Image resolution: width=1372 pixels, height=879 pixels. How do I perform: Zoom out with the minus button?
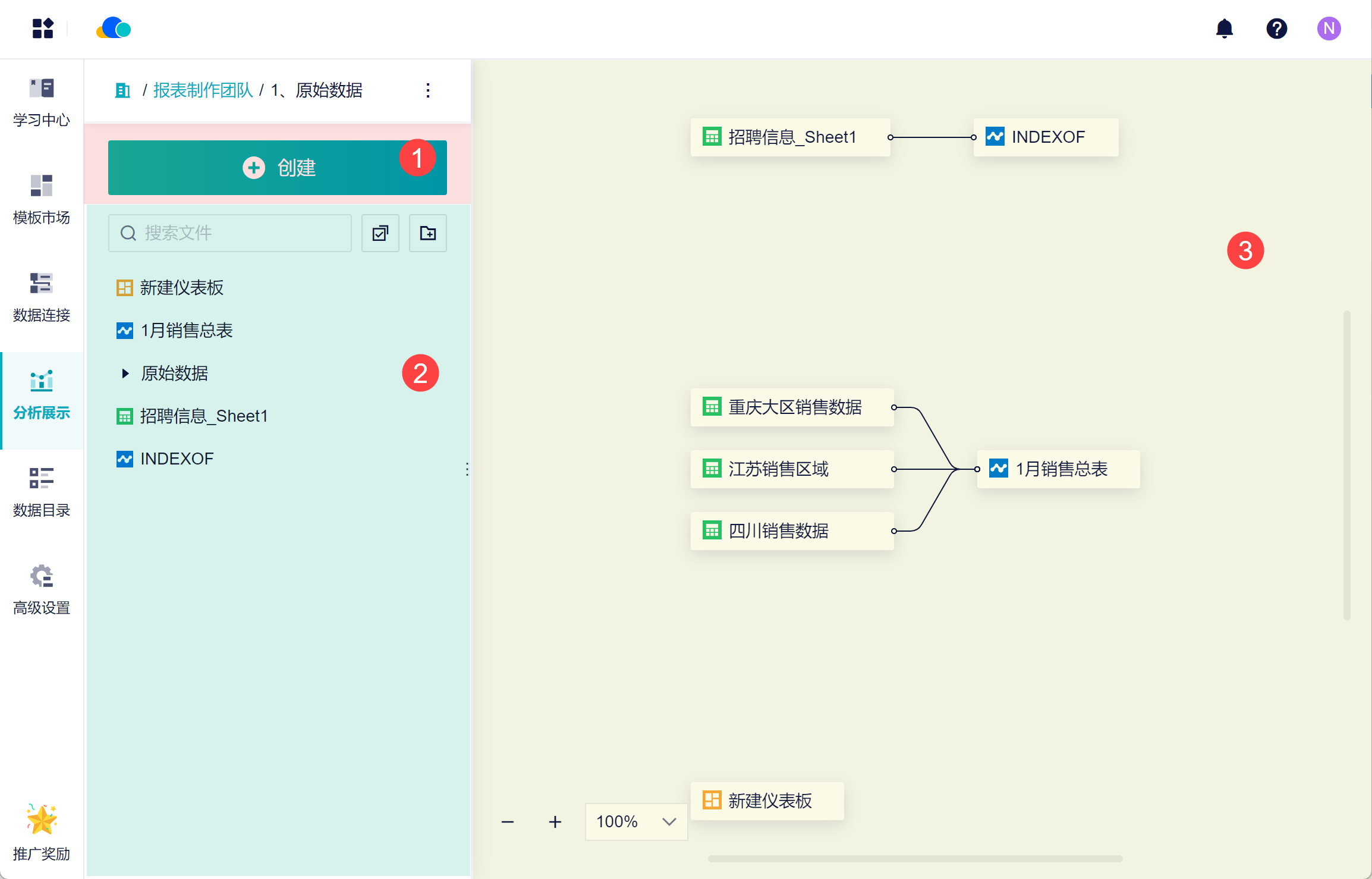pyautogui.click(x=508, y=822)
